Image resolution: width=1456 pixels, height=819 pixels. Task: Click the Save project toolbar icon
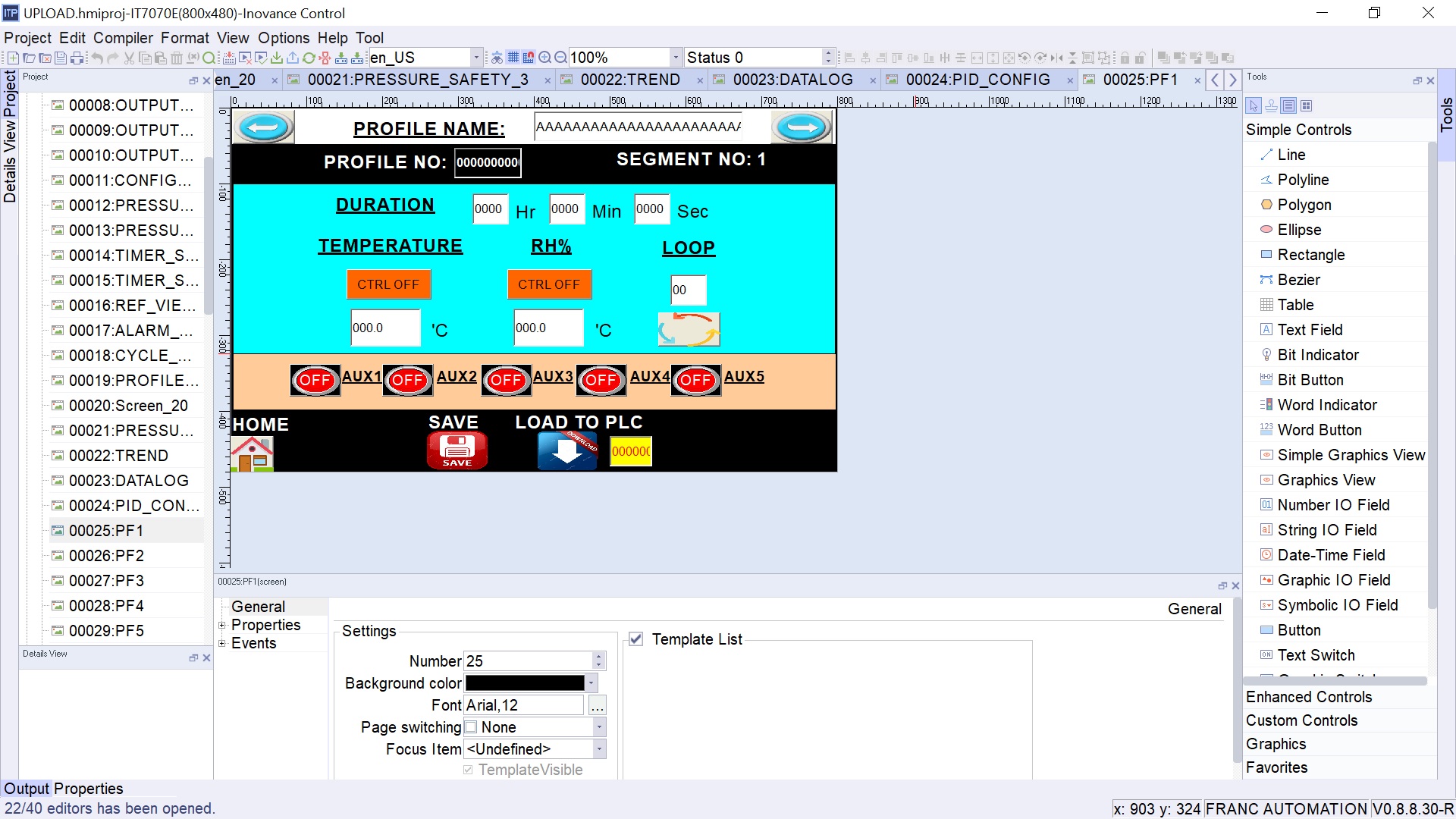61,58
